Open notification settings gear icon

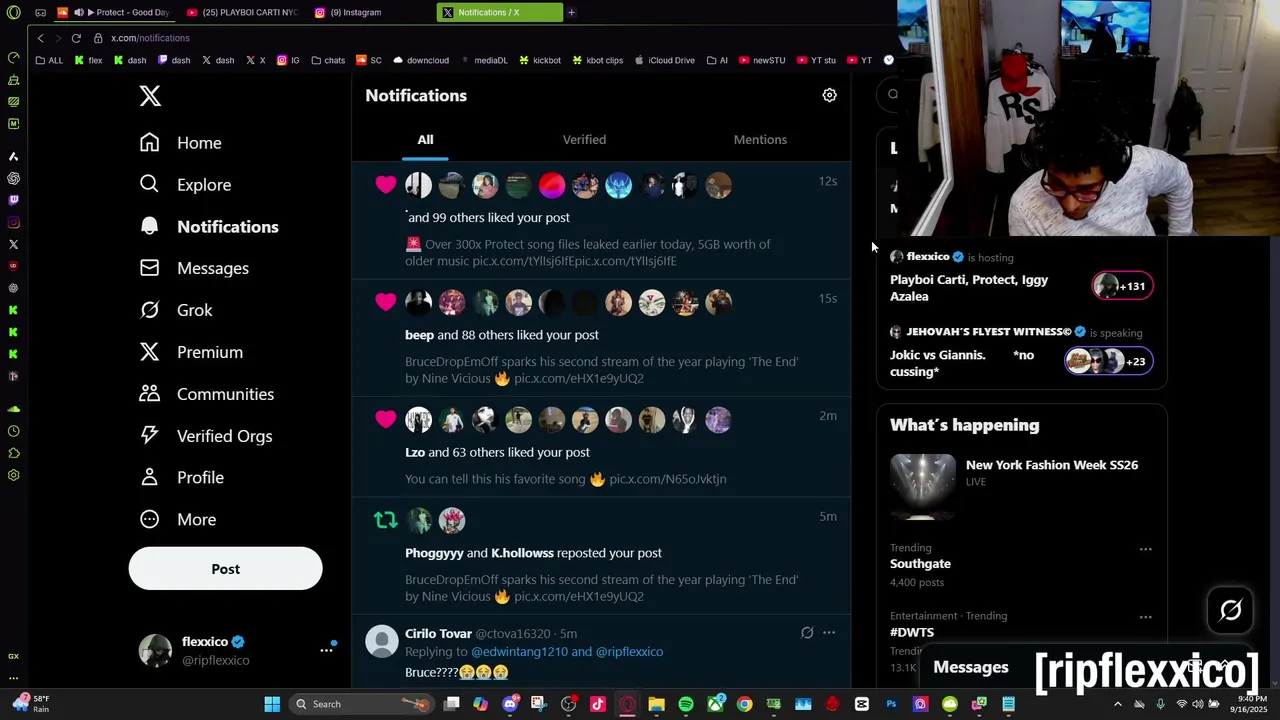pos(829,95)
